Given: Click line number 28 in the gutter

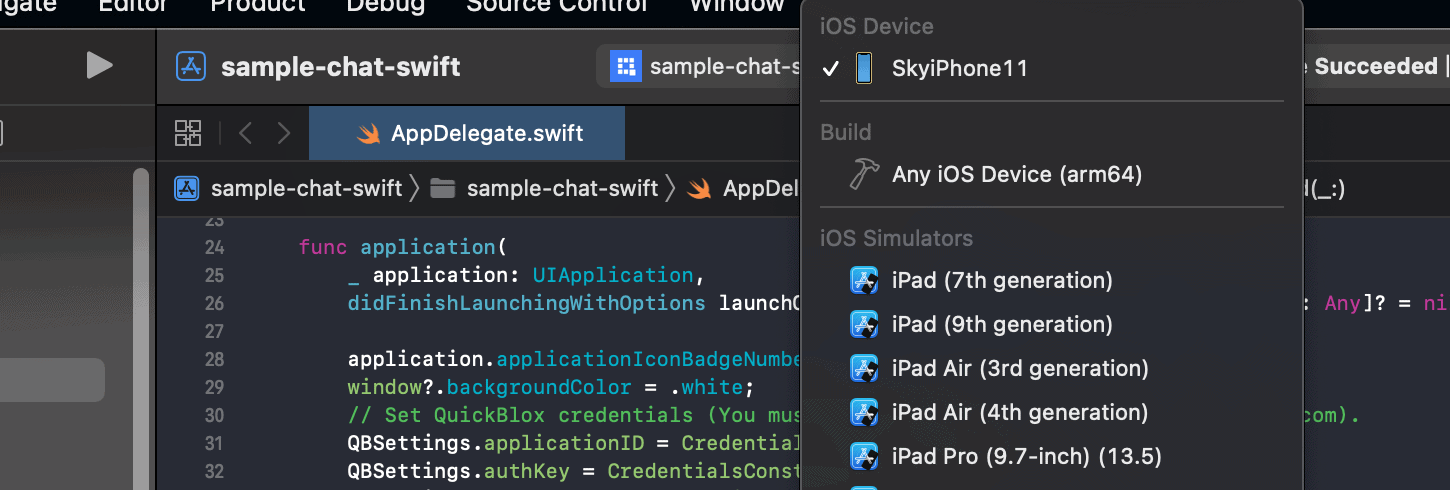Looking at the screenshot, I should (x=213, y=359).
